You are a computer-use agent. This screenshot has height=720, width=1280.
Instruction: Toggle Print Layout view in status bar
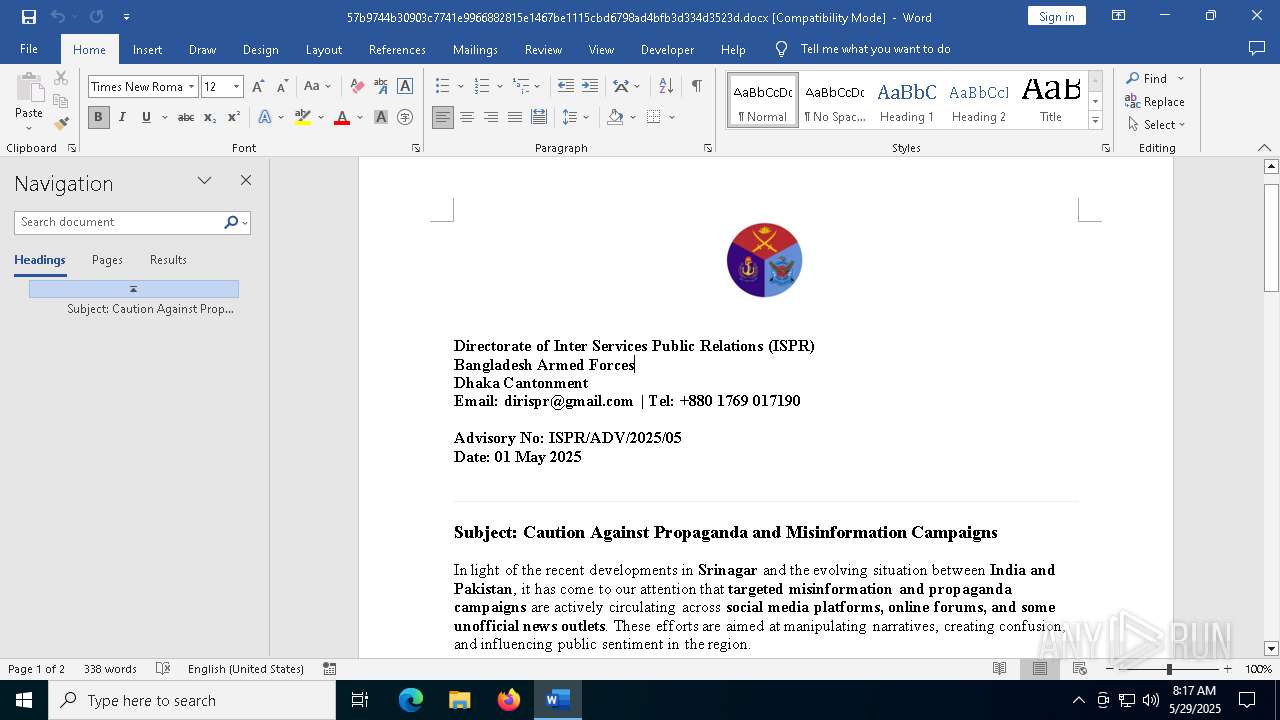coord(1040,669)
